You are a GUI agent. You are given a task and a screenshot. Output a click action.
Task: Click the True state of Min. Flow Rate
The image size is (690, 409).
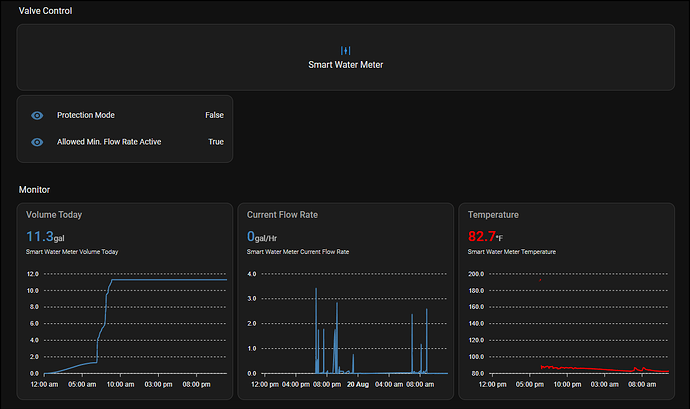[x=215, y=142]
